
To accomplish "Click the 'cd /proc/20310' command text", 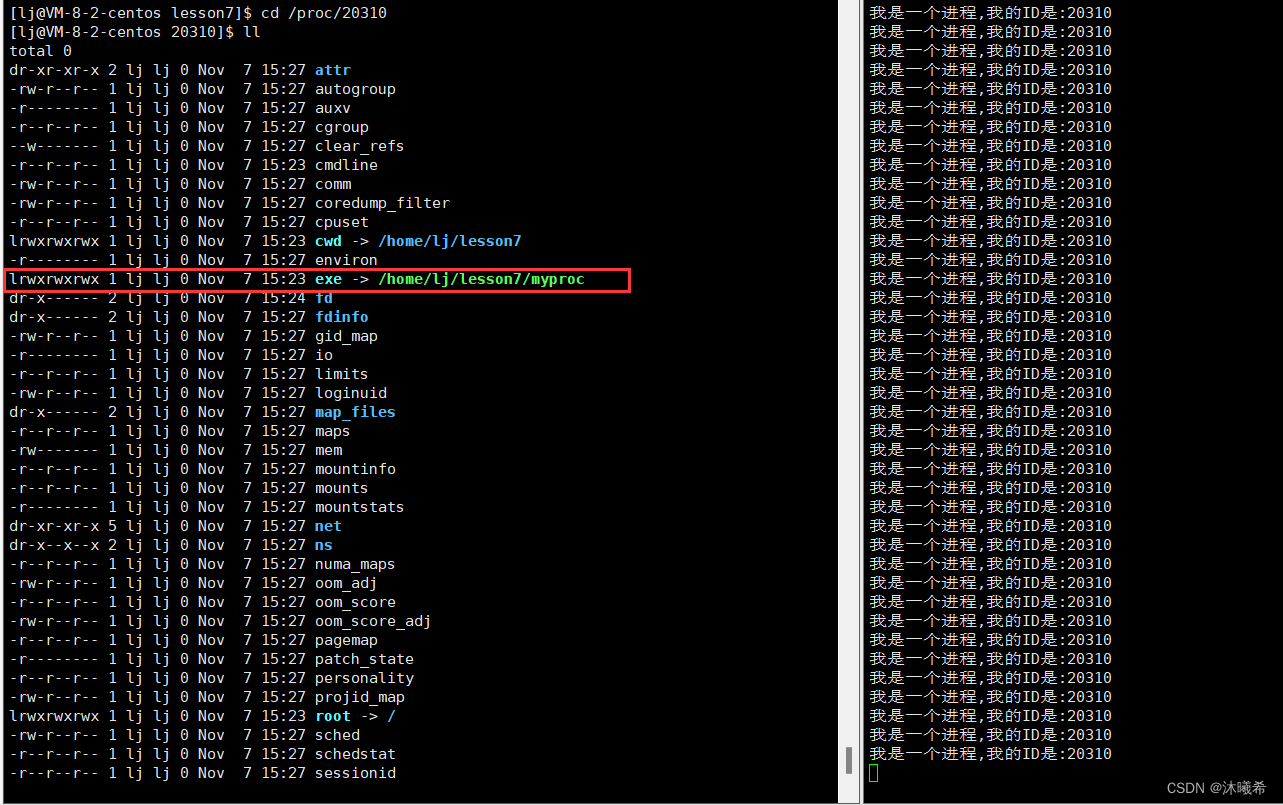I will click(323, 13).
